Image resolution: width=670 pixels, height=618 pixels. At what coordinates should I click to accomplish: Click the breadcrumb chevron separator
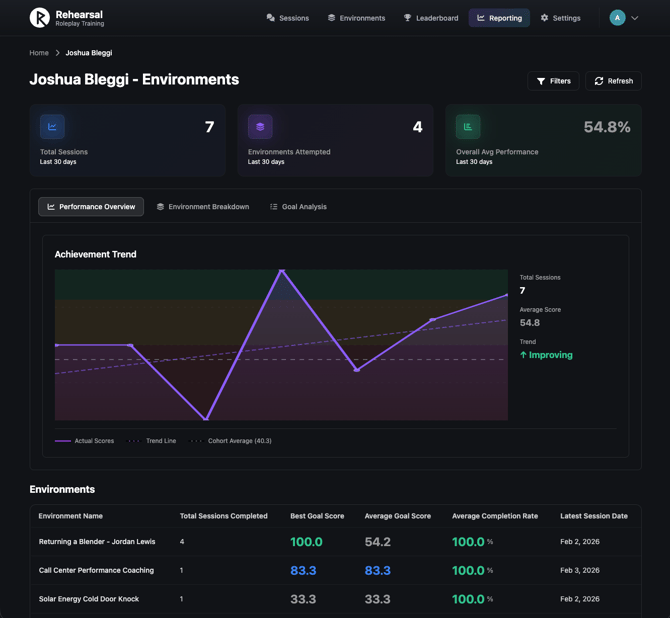(x=57, y=53)
